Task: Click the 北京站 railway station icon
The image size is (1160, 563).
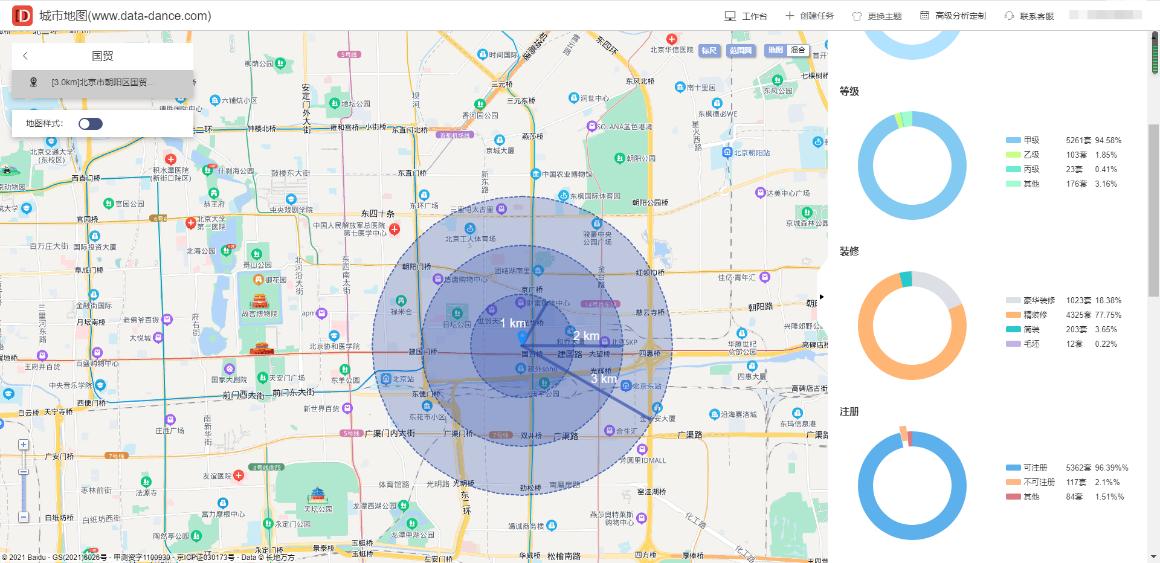Action: pyautogui.click(x=386, y=378)
